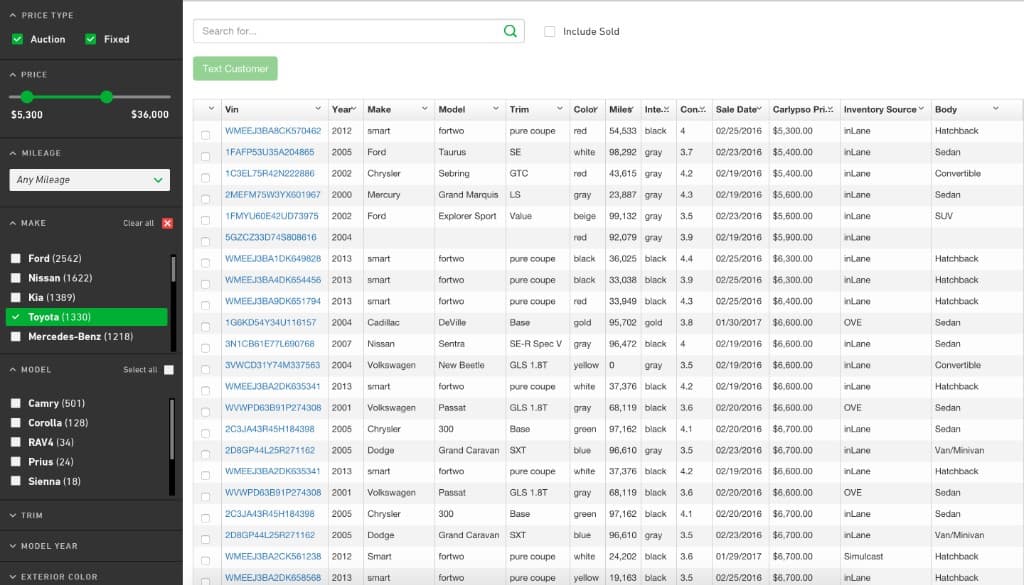1024x585 pixels.
Task: Click the search magnifier icon
Action: coord(509,31)
